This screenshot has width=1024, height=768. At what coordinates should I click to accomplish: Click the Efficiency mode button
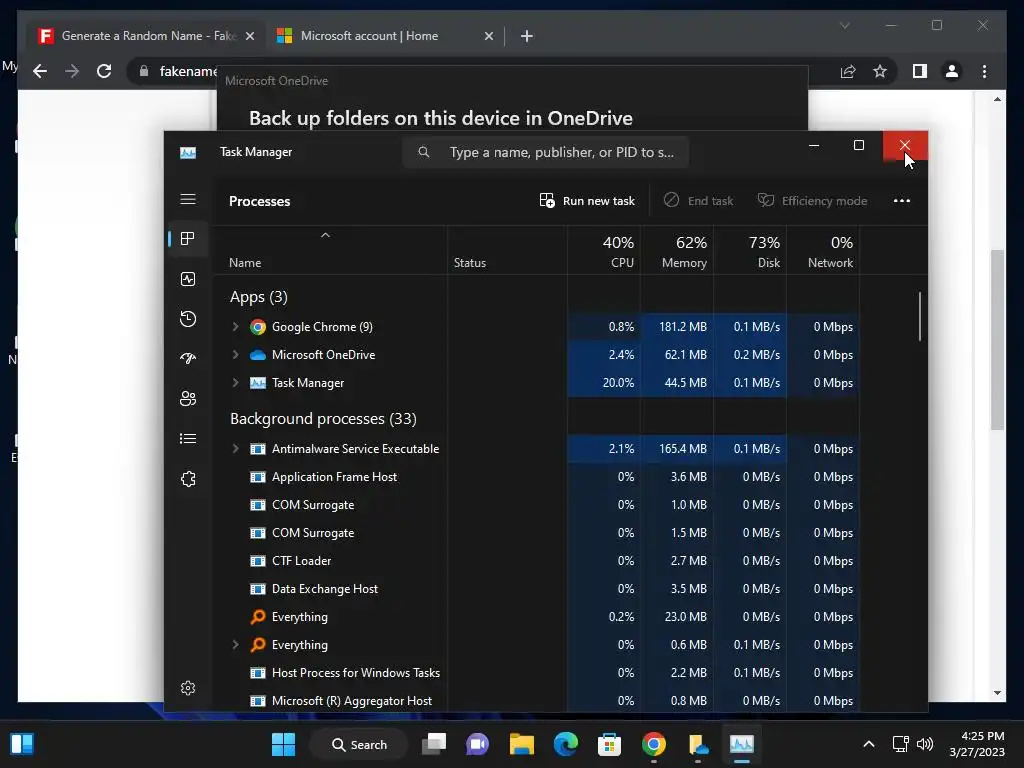click(812, 200)
